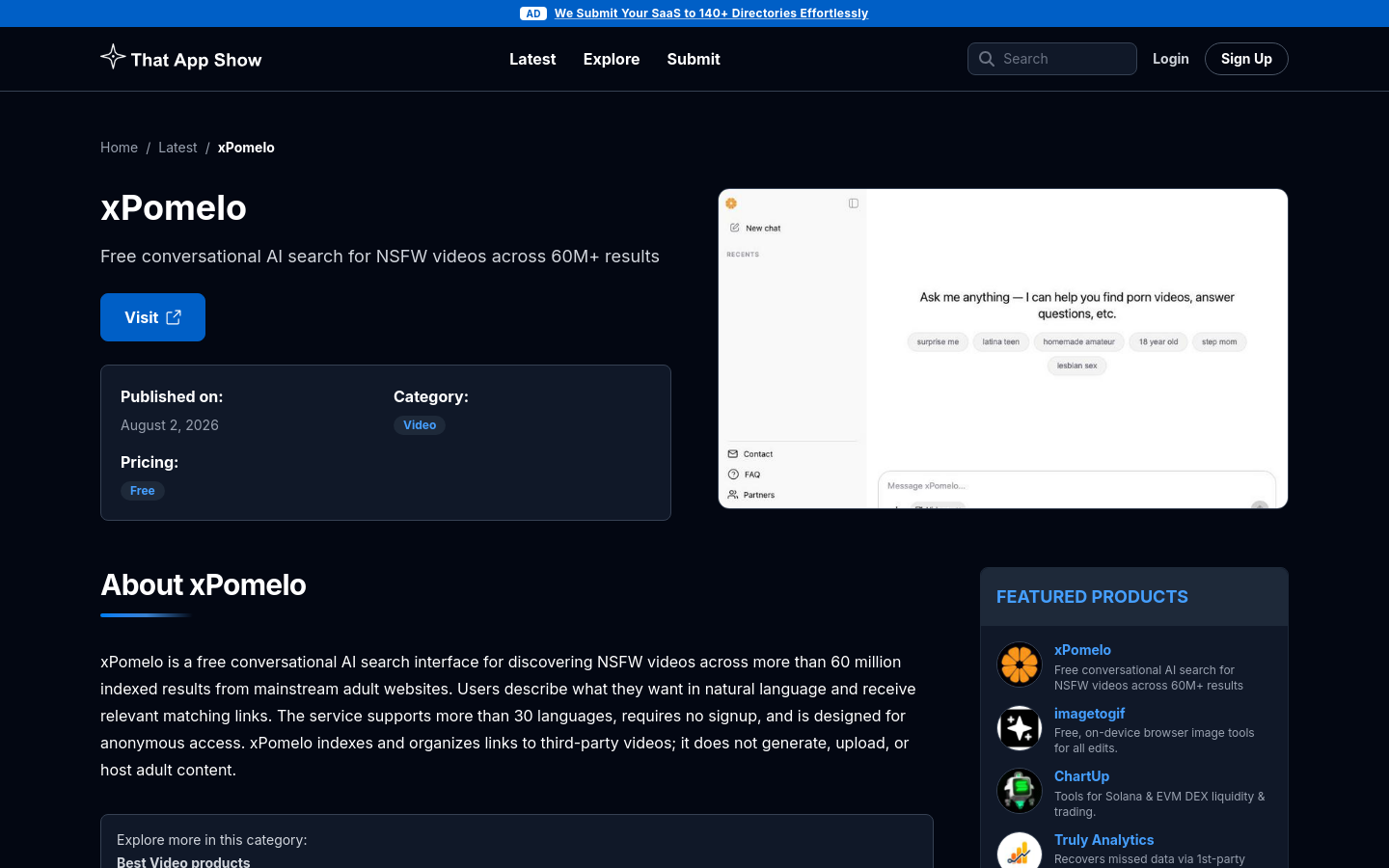Open imagetogif featured product link
The height and width of the screenshot is (868, 1389).
(x=1090, y=714)
